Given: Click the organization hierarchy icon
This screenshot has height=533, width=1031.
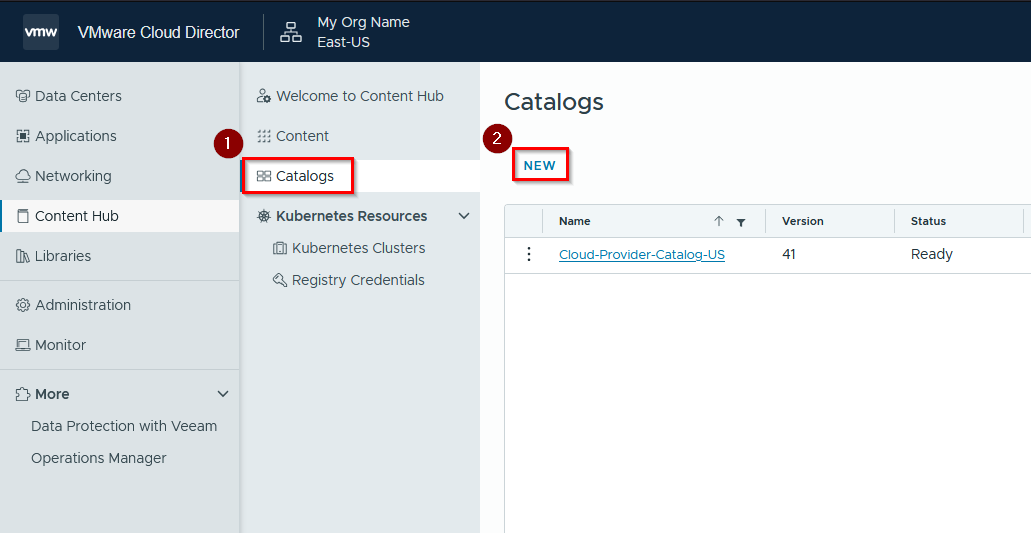Looking at the screenshot, I should (291, 32).
